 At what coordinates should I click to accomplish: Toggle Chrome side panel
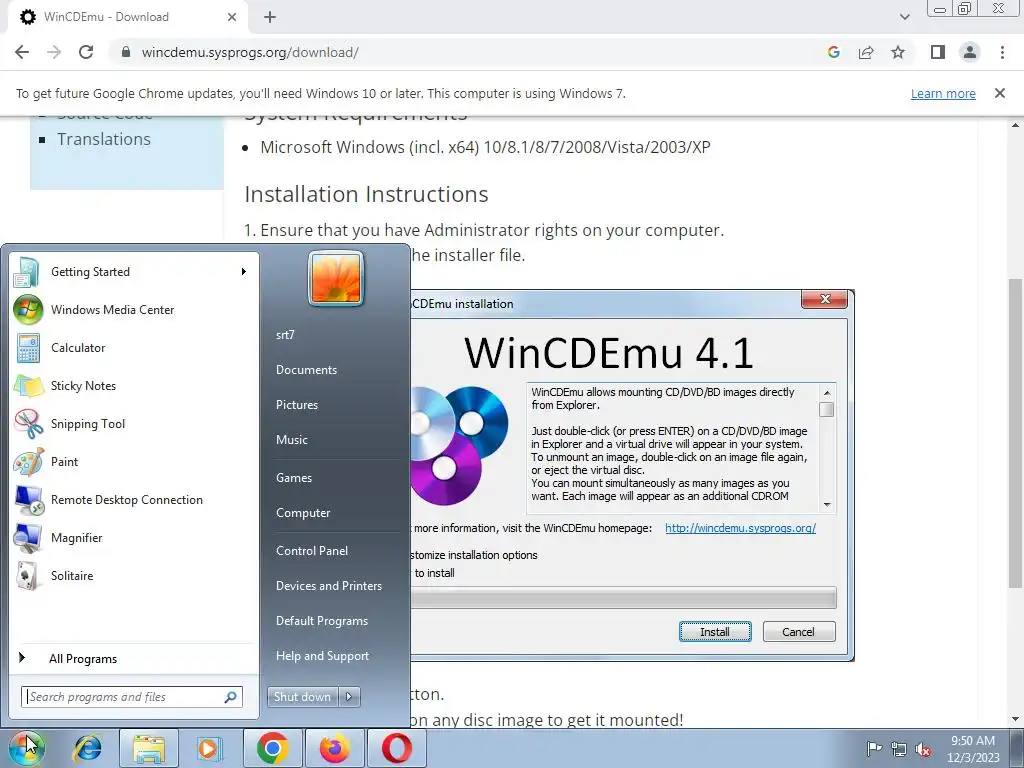(938, 52)
